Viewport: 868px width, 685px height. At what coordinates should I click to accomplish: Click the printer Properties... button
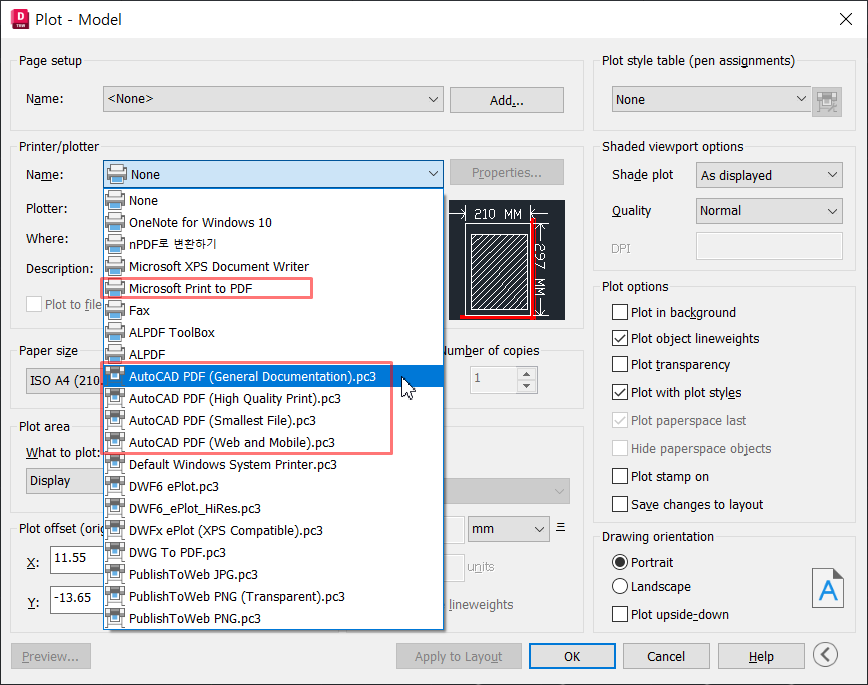[x=507, y=173]
